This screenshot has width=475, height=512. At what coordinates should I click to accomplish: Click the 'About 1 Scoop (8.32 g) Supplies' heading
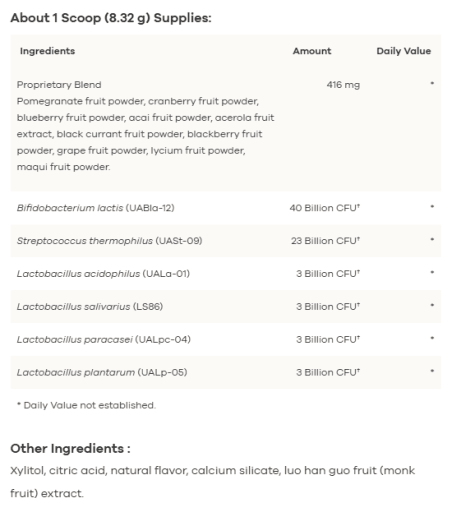(111, 18)
